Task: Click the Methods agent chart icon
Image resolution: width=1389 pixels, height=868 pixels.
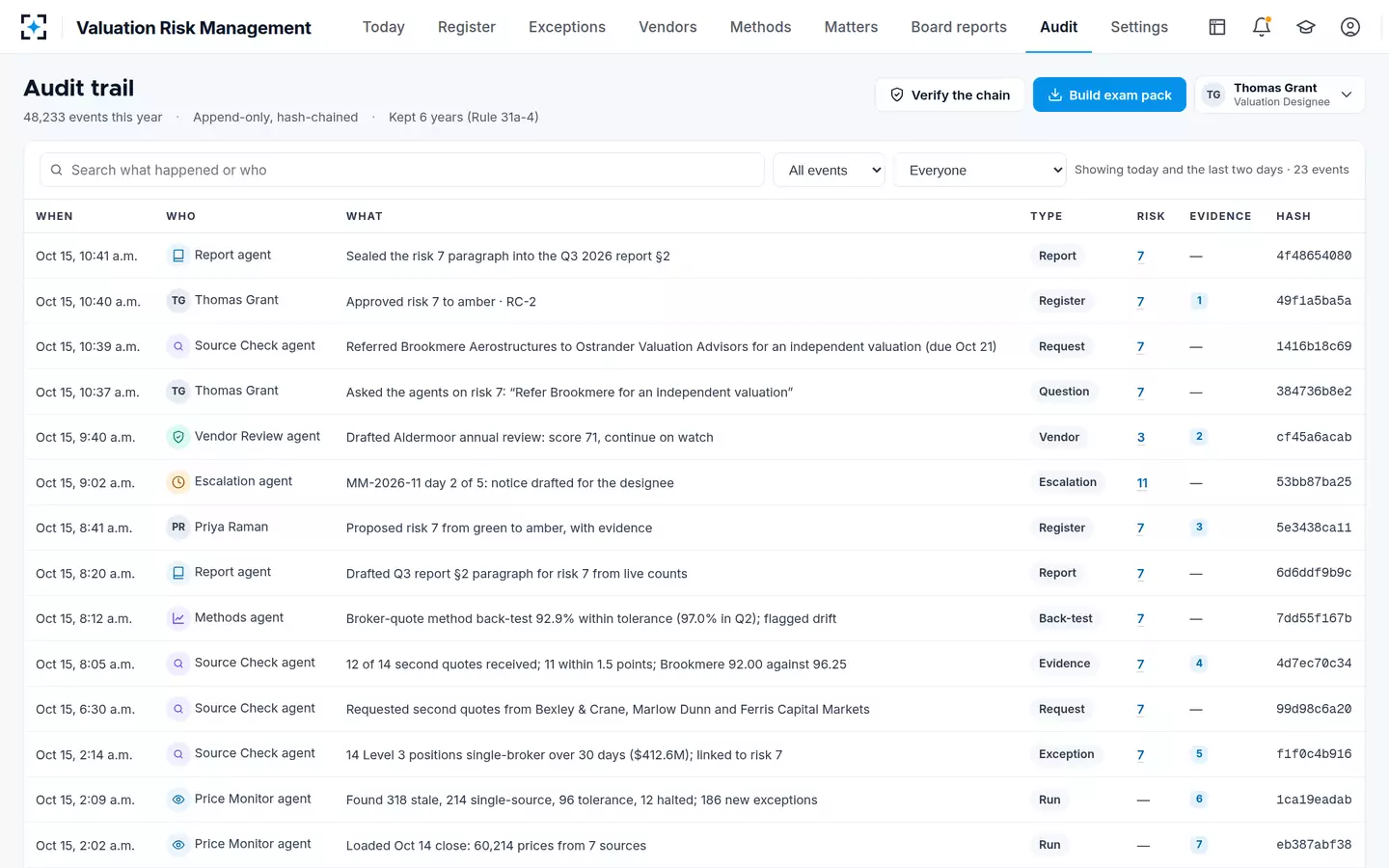Action: pos(177,618)
